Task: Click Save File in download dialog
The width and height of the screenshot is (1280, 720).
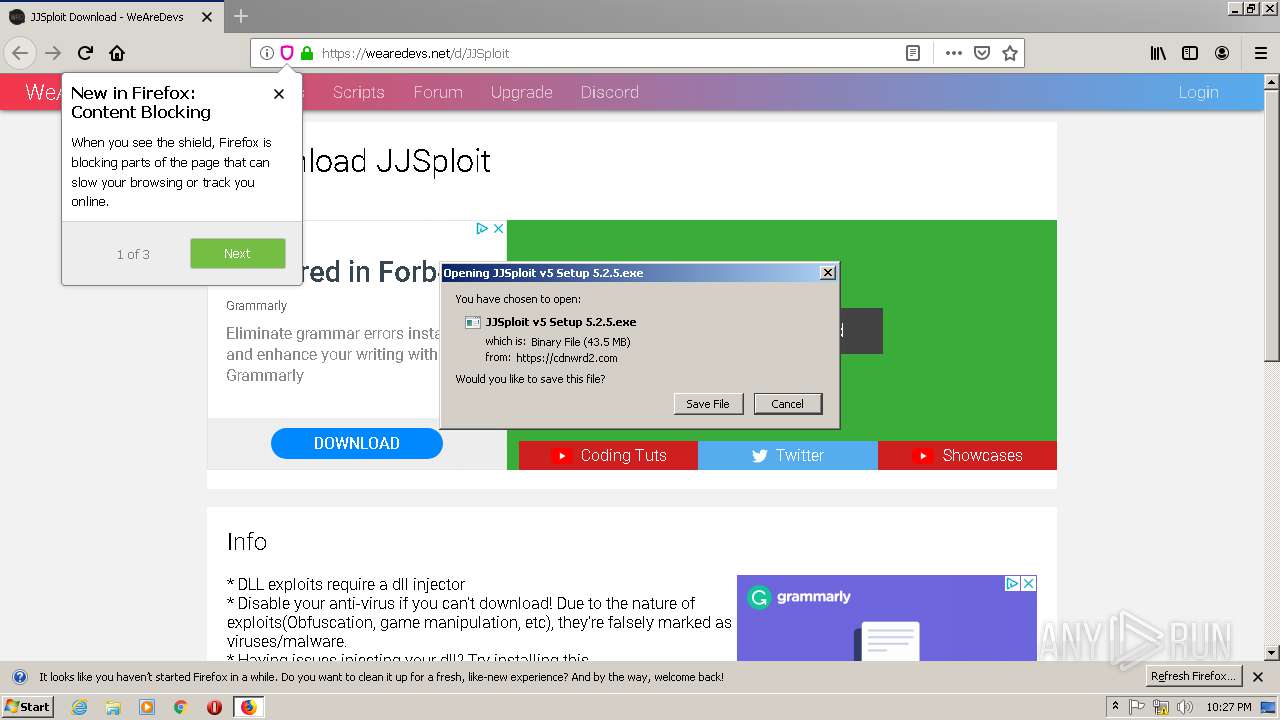Action: tap(708, 404)
